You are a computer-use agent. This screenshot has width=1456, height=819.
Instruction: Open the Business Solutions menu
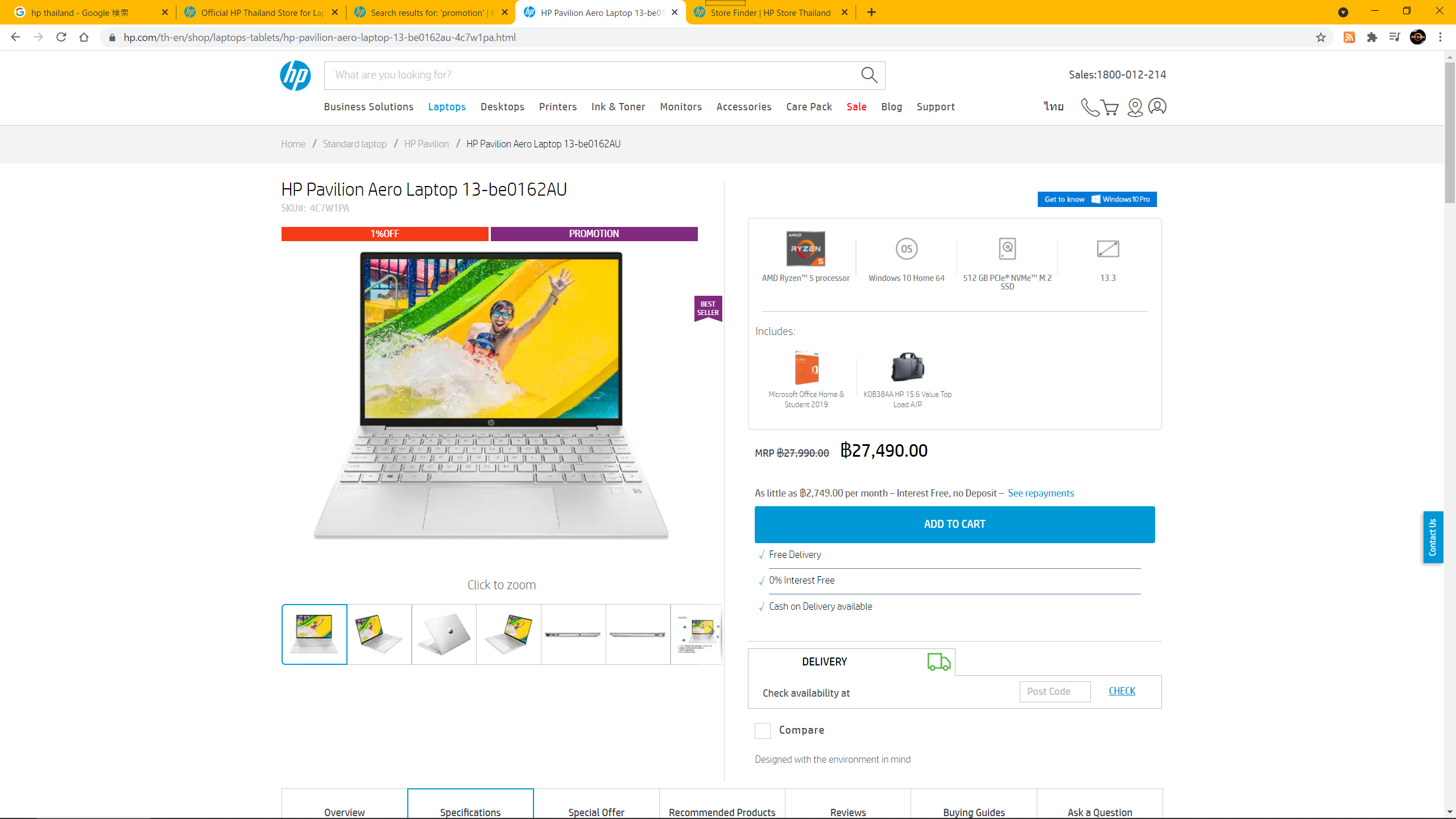tap(369, 107)
